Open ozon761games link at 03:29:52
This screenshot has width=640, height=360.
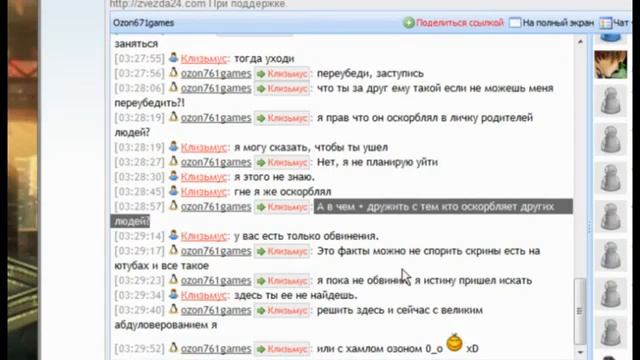[216, 349]
